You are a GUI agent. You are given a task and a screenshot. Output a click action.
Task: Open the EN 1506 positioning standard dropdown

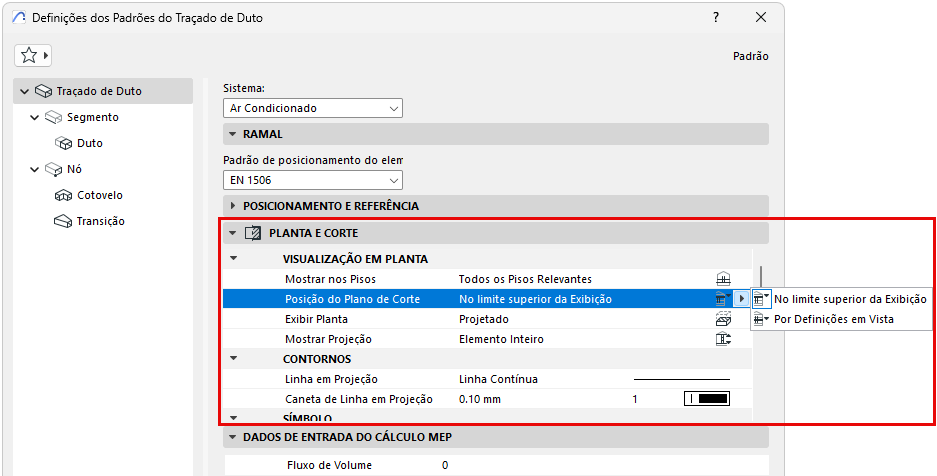coord(313,179)
